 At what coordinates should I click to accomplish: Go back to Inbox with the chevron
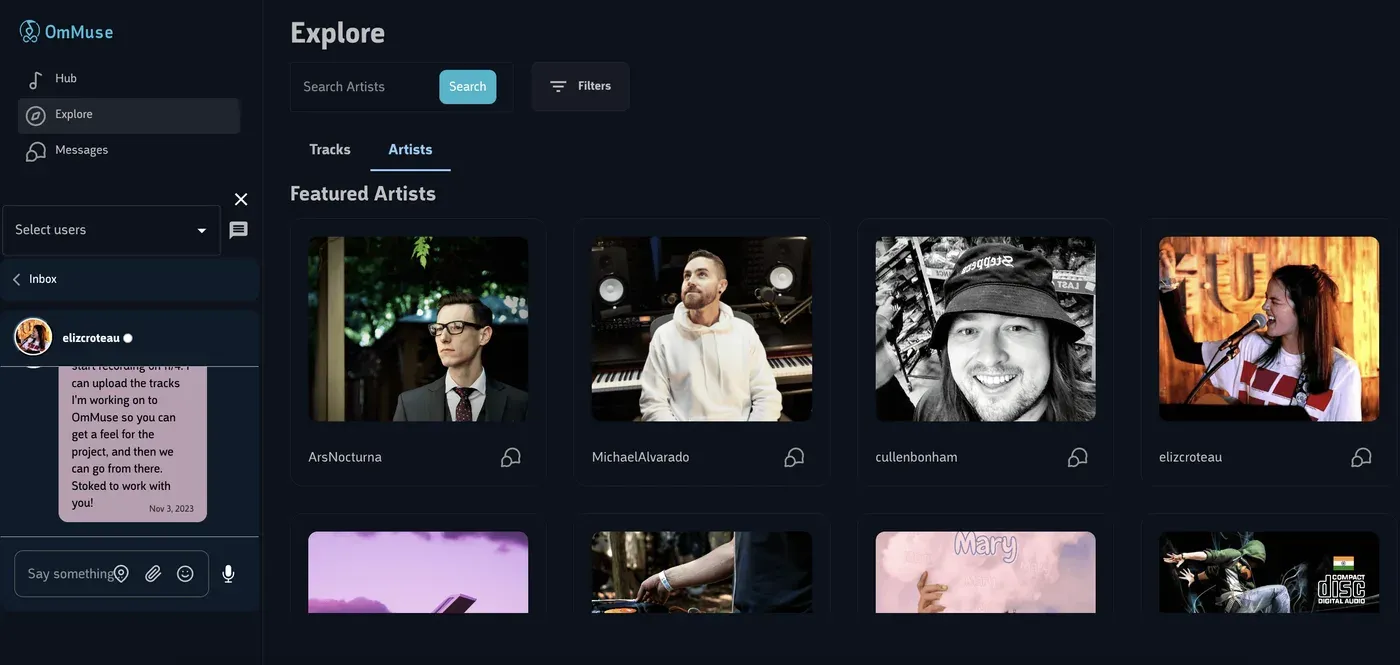[x=16, y=279]
